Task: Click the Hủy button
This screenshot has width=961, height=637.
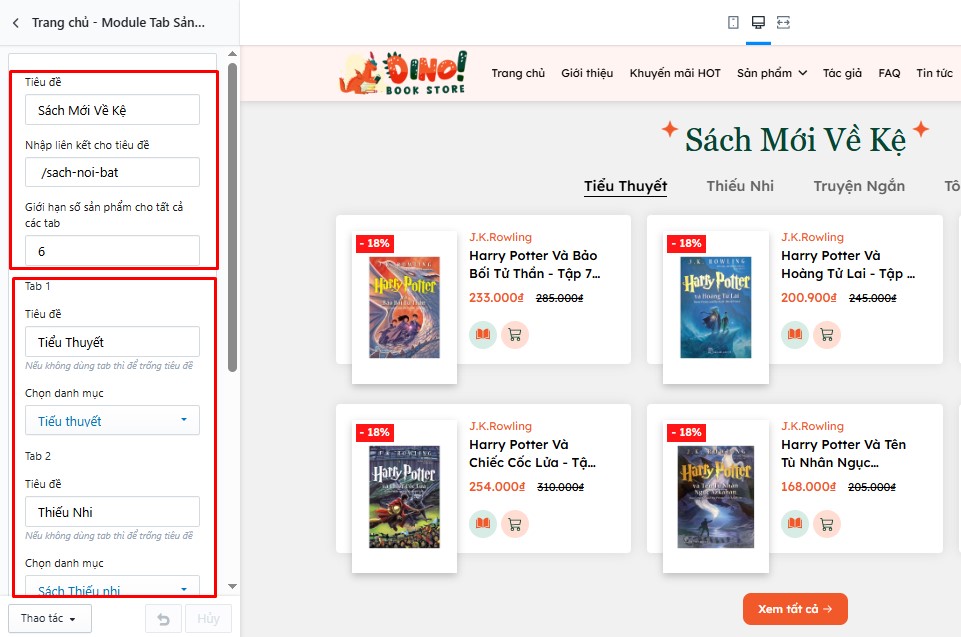Action: (x=208, y=619)
